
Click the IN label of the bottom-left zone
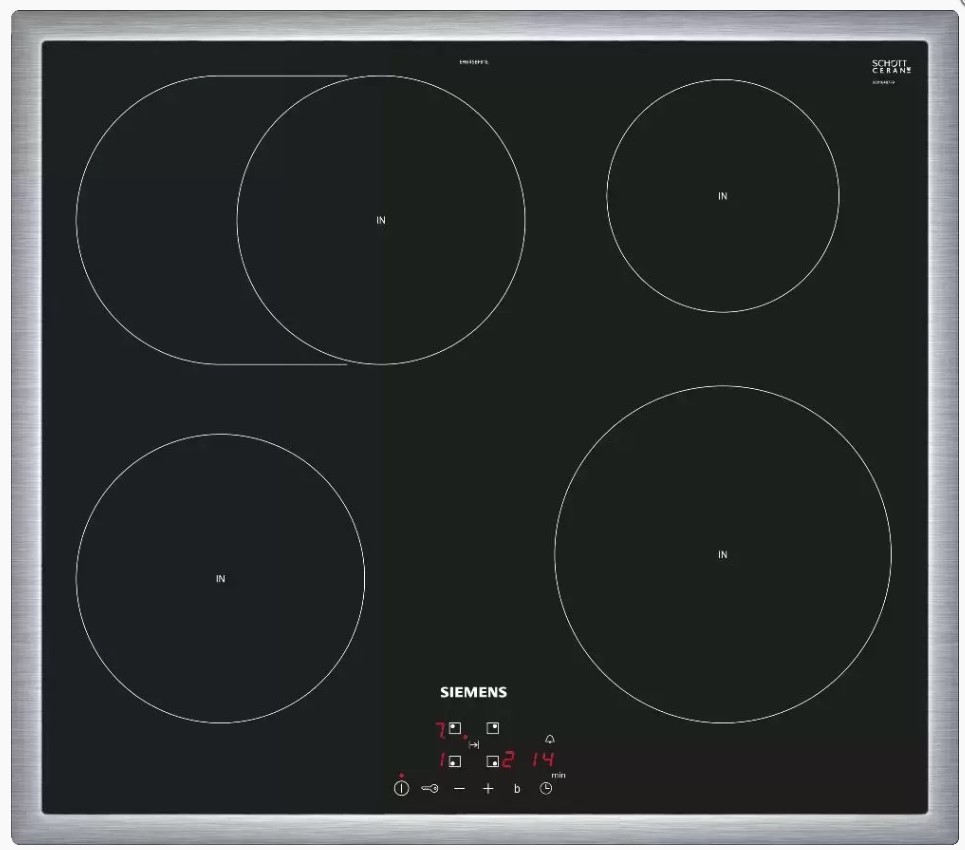220,578
